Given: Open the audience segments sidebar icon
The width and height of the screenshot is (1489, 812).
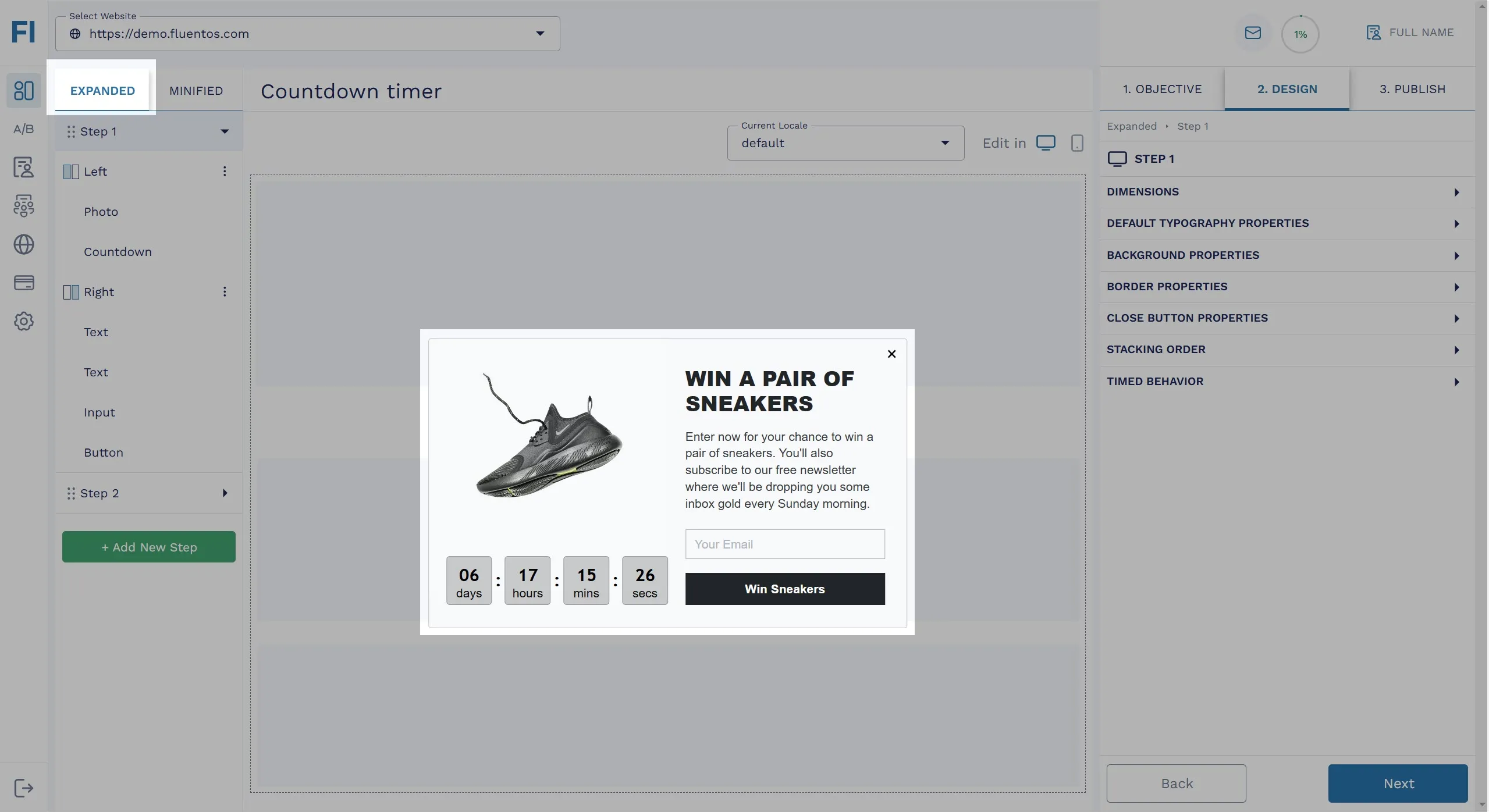Looking at the screenshot, I should tap(24, 206).
